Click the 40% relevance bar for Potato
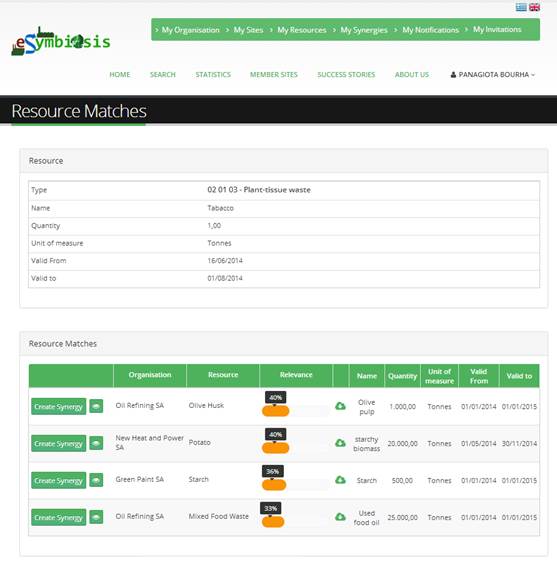This screenshot has height=567, width=557. [276, 448]
